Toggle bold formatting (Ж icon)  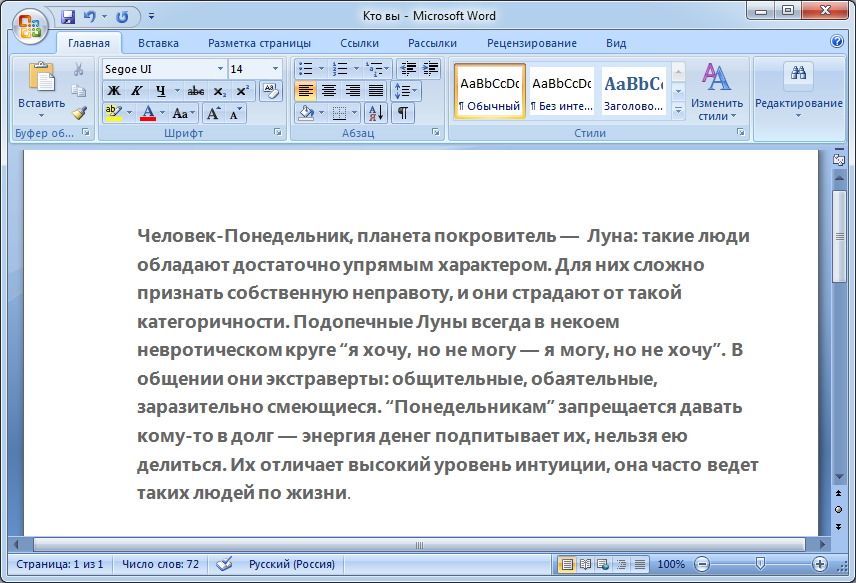pos(112,91)
